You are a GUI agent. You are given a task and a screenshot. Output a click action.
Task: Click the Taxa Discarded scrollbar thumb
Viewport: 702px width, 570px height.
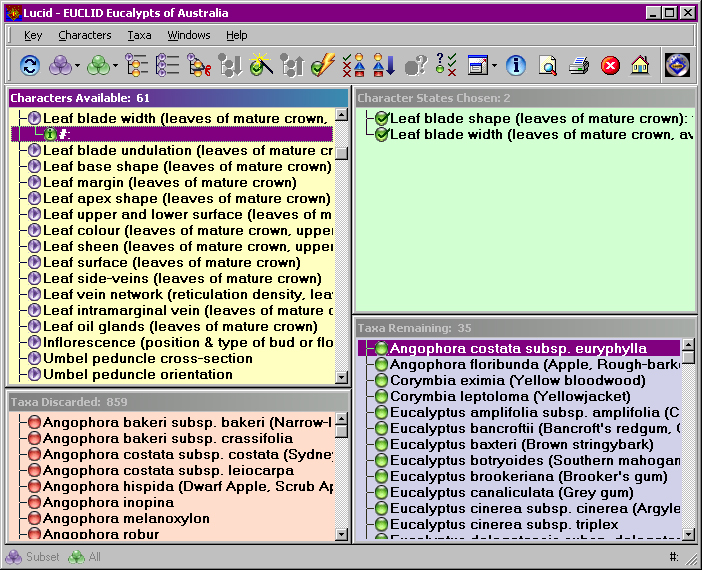pyautogui.click(x=342, y=431)
